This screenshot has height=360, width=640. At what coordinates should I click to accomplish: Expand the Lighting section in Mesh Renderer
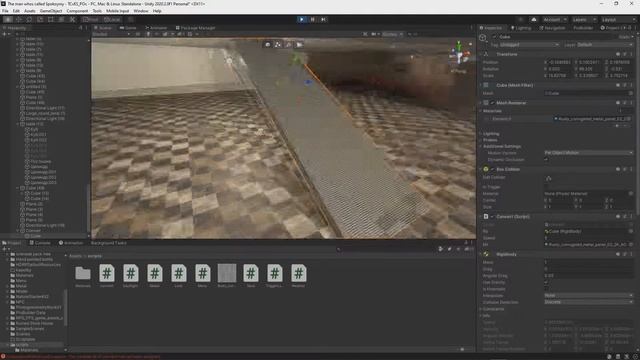(481, 134)
